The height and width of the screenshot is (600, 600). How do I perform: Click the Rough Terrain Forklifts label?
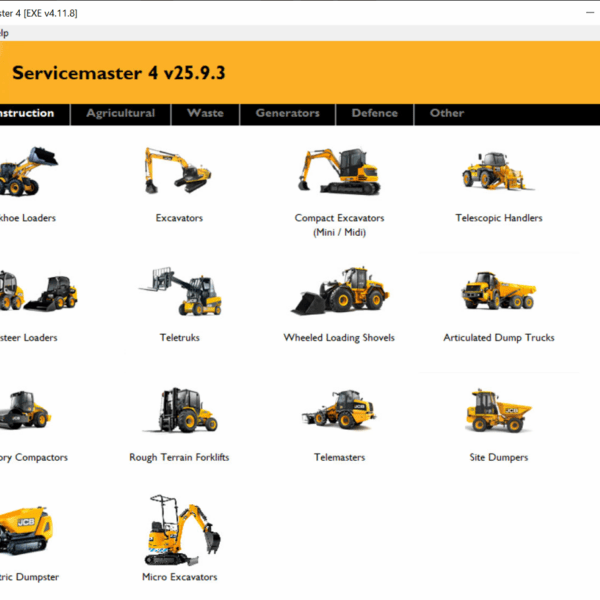pyautogui.click(x=179, y=458)
